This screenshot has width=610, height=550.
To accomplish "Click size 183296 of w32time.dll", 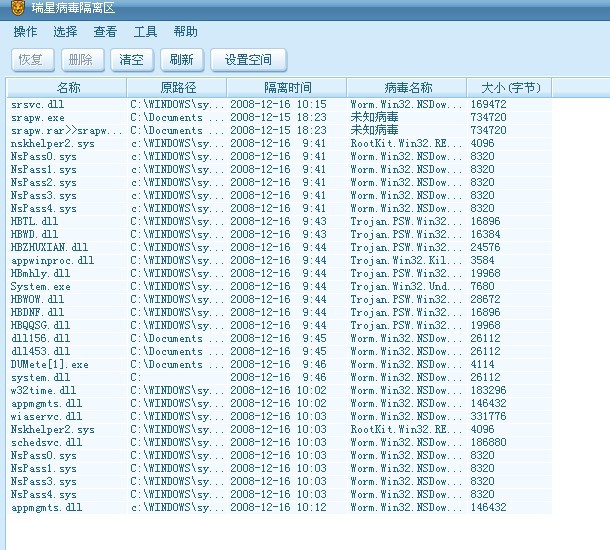I will coord(488,390).
